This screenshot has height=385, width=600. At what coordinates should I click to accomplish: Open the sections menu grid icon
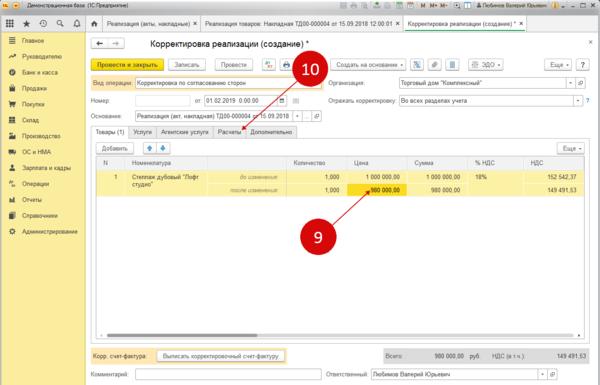tap(10, 24)
